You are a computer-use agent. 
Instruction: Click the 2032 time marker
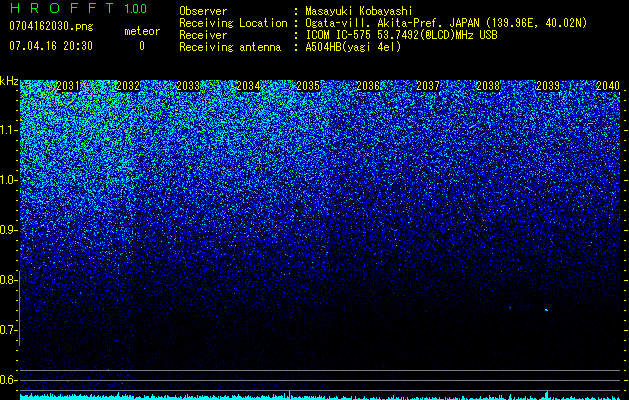tap(128, 86)
